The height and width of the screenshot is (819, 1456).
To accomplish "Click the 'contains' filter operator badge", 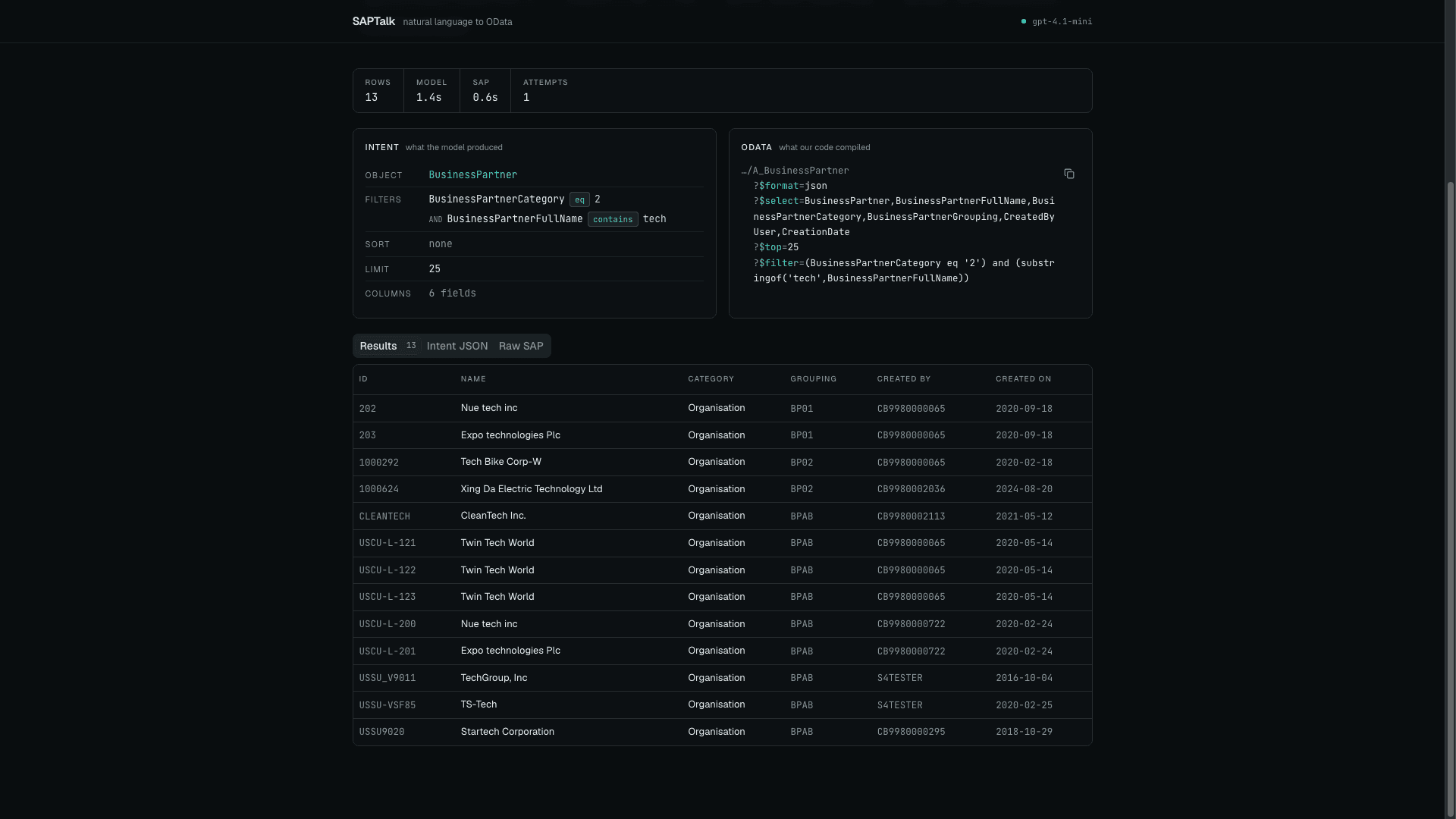I will coord(613,219).
